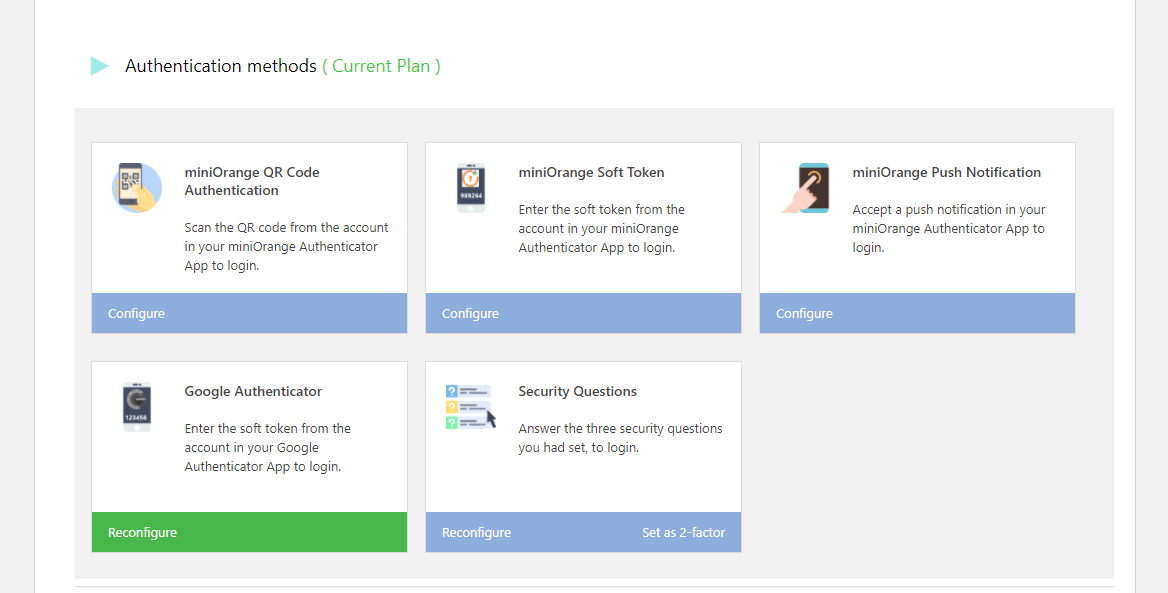This screenshot has height=593, width=1168.
Task: Click the Security Questions list icon
Action: coord(470,407)
